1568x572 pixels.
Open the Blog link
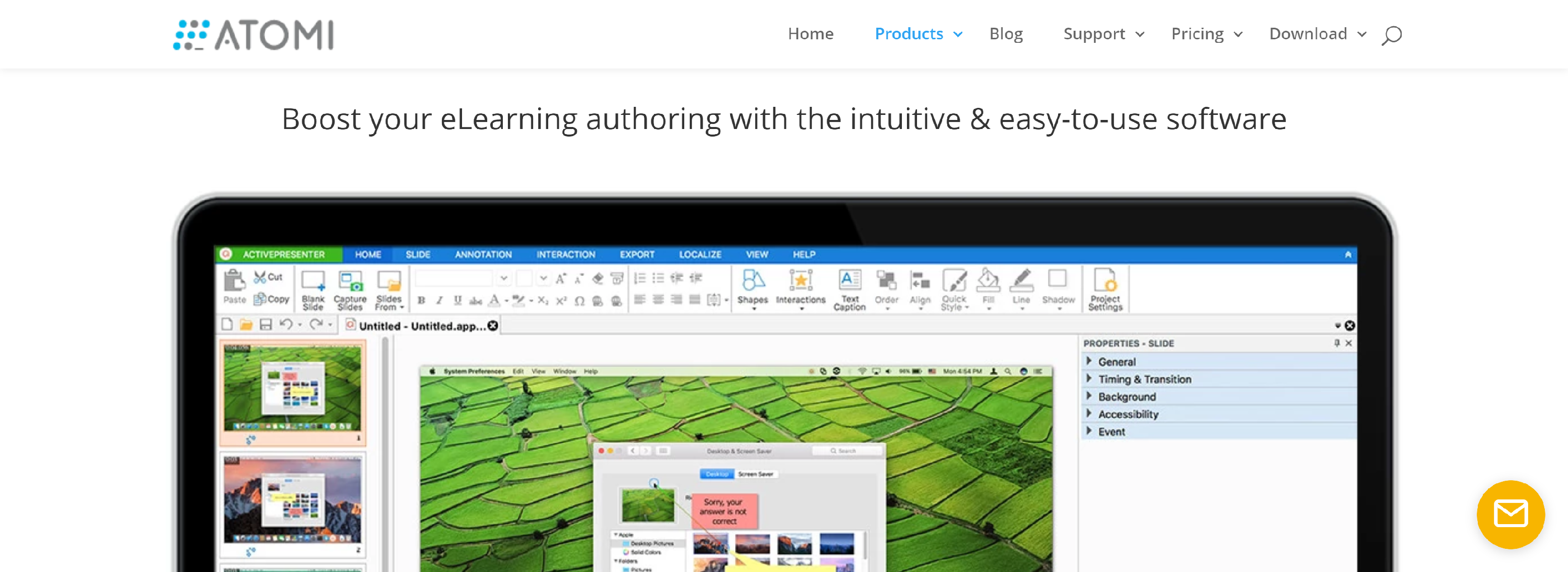point(1006,34)
